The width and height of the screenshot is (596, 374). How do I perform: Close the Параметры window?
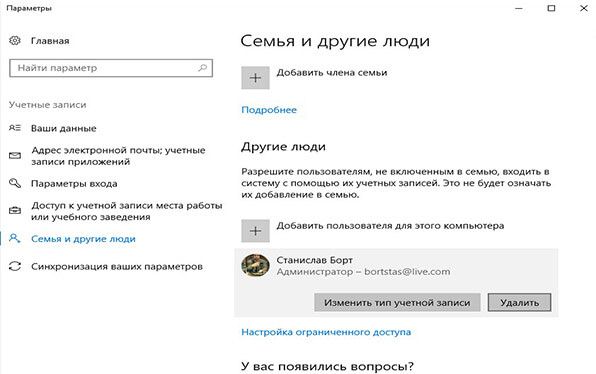tap(584, 8)
